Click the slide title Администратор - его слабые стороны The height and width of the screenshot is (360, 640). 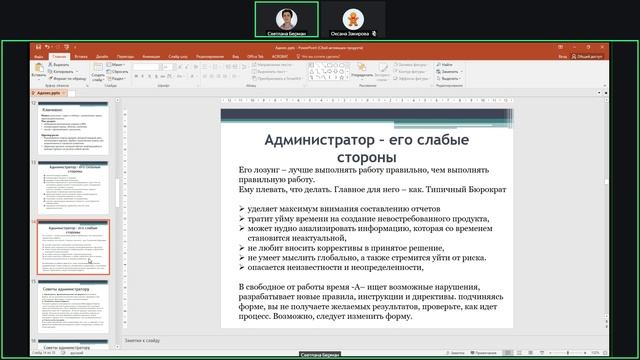click(367, 148)
